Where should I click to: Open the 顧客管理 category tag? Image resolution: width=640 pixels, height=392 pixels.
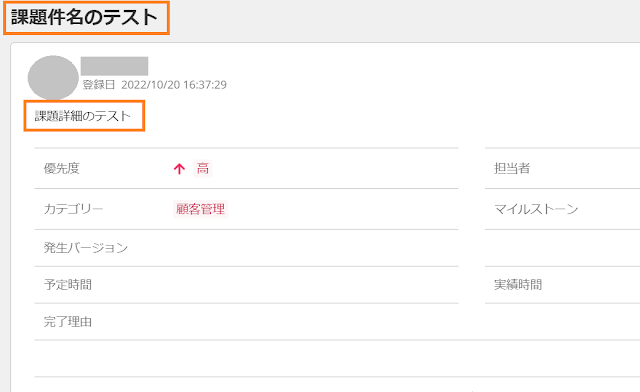(200, 209)
